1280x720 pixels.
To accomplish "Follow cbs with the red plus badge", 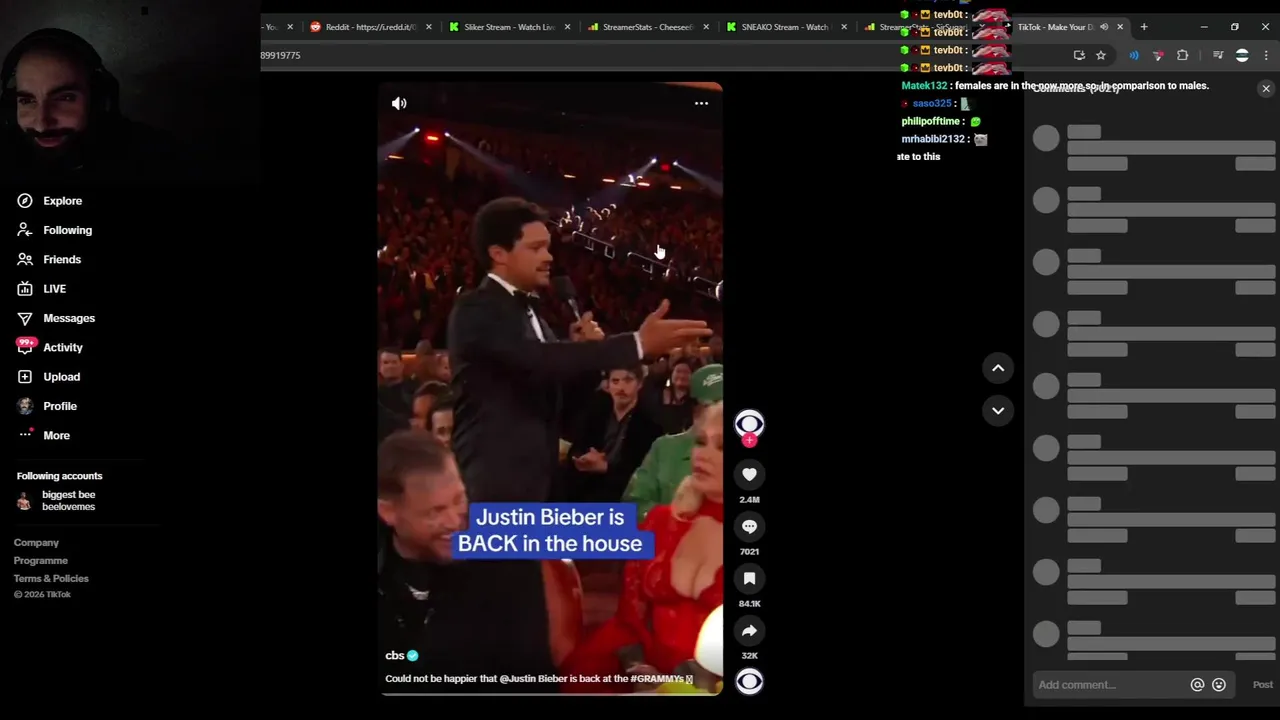I will [749, 440].
